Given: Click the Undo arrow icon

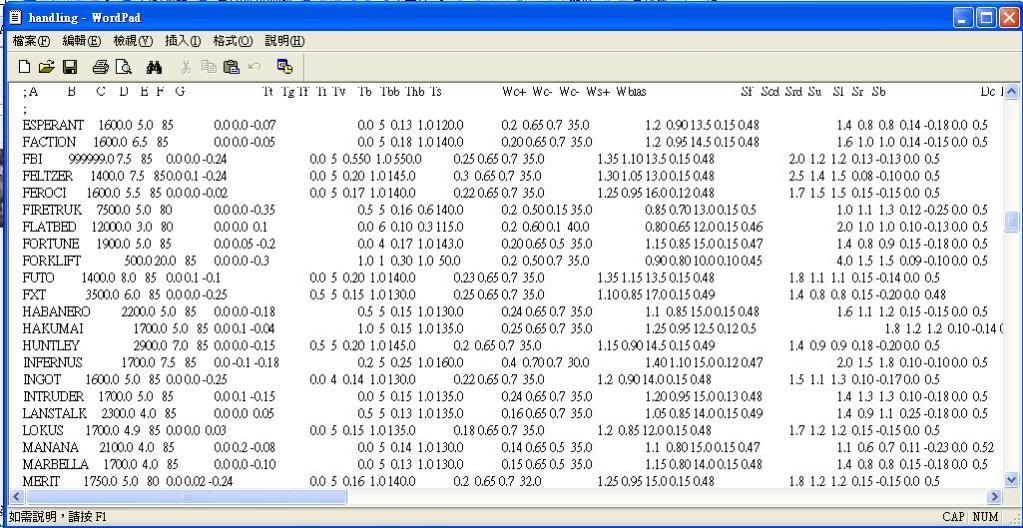Looking at the screenshot, I should click(x=254, y=66).
